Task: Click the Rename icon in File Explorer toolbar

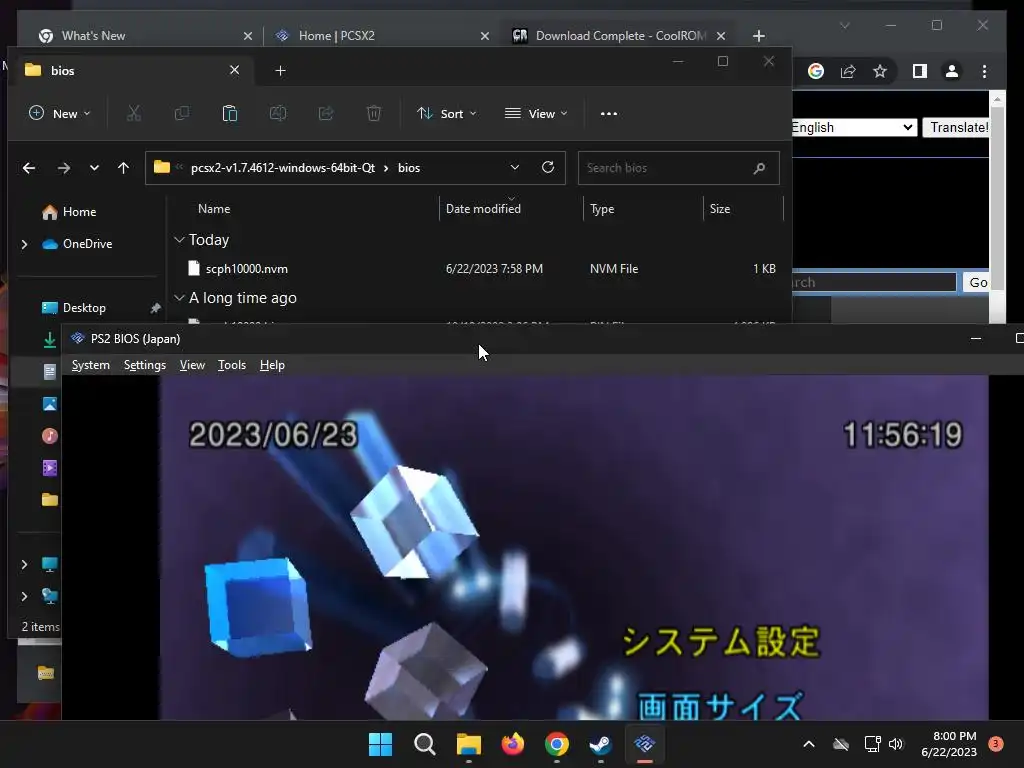Action: tap(278, 114)
